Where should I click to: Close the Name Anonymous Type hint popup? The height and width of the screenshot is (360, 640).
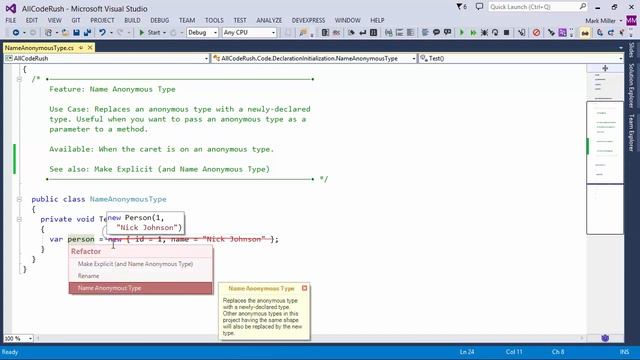pos(304,288)
